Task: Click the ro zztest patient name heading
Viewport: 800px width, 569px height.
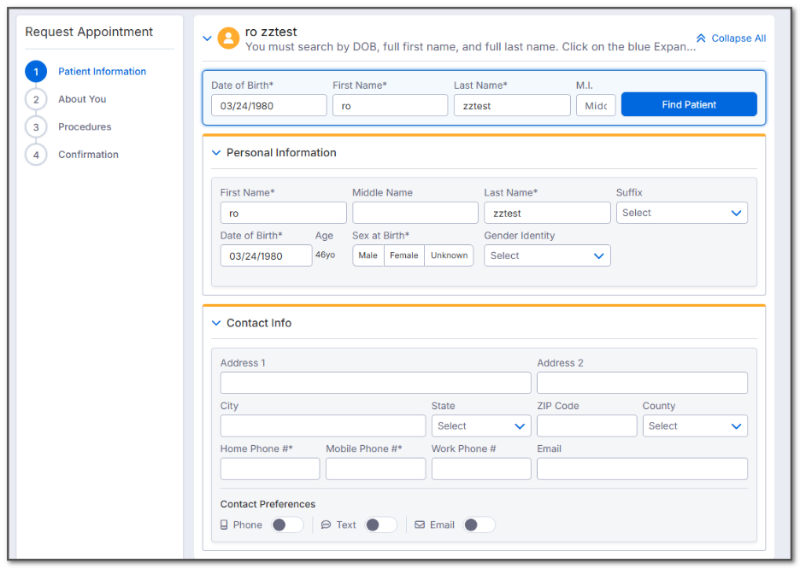Action: coord(271,32)
